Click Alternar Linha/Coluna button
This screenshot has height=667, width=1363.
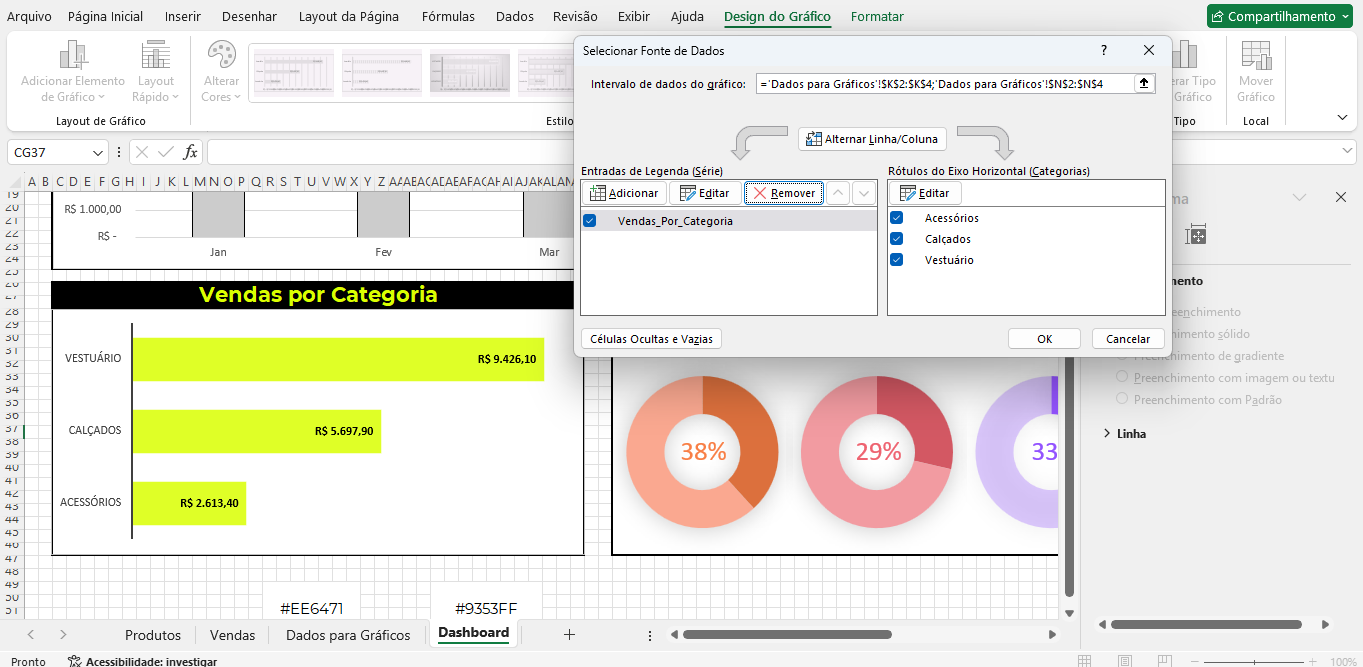point(872,139)
